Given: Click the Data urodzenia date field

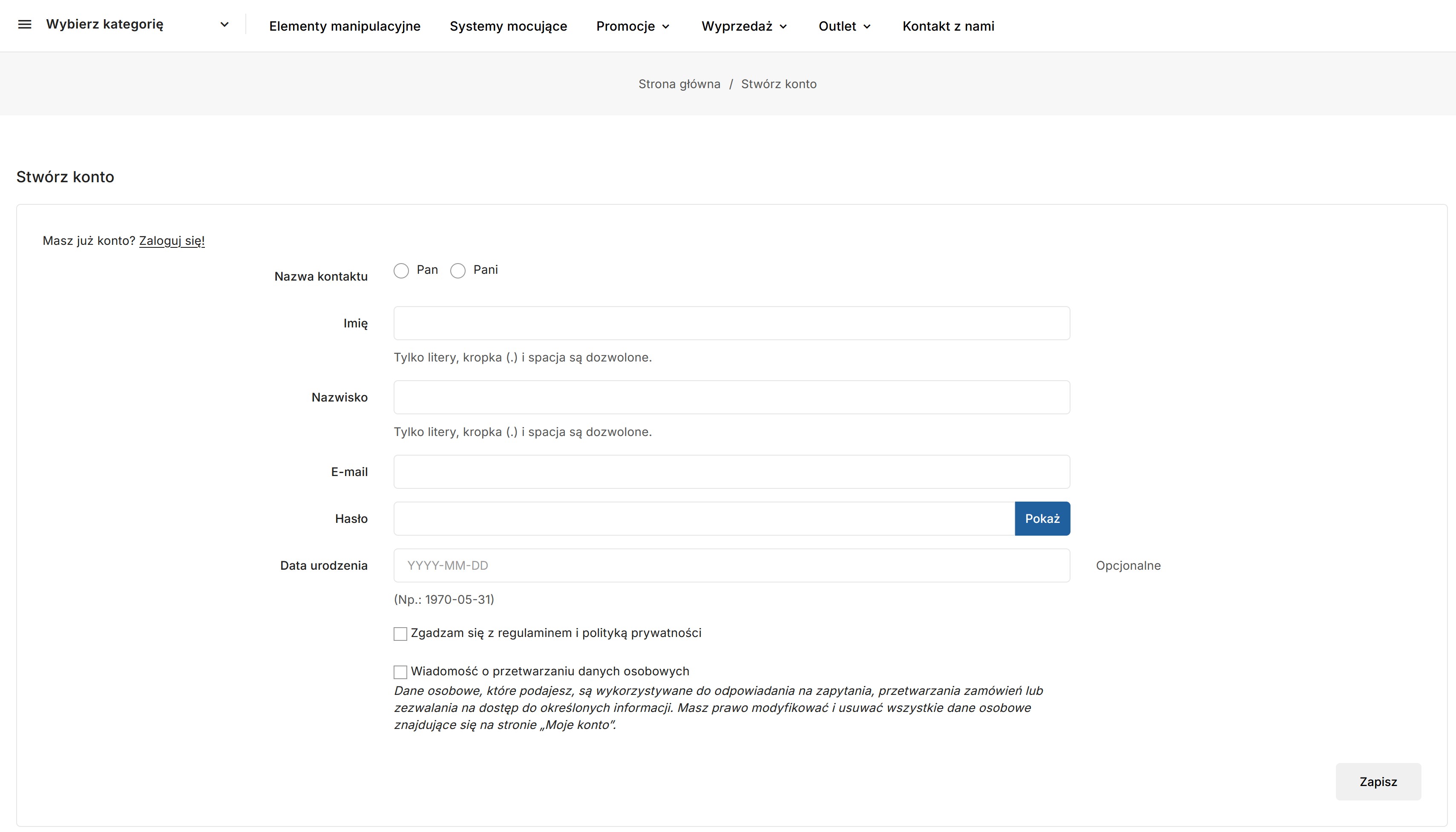Looking at the screenshot, I should [x=731, y=565].
